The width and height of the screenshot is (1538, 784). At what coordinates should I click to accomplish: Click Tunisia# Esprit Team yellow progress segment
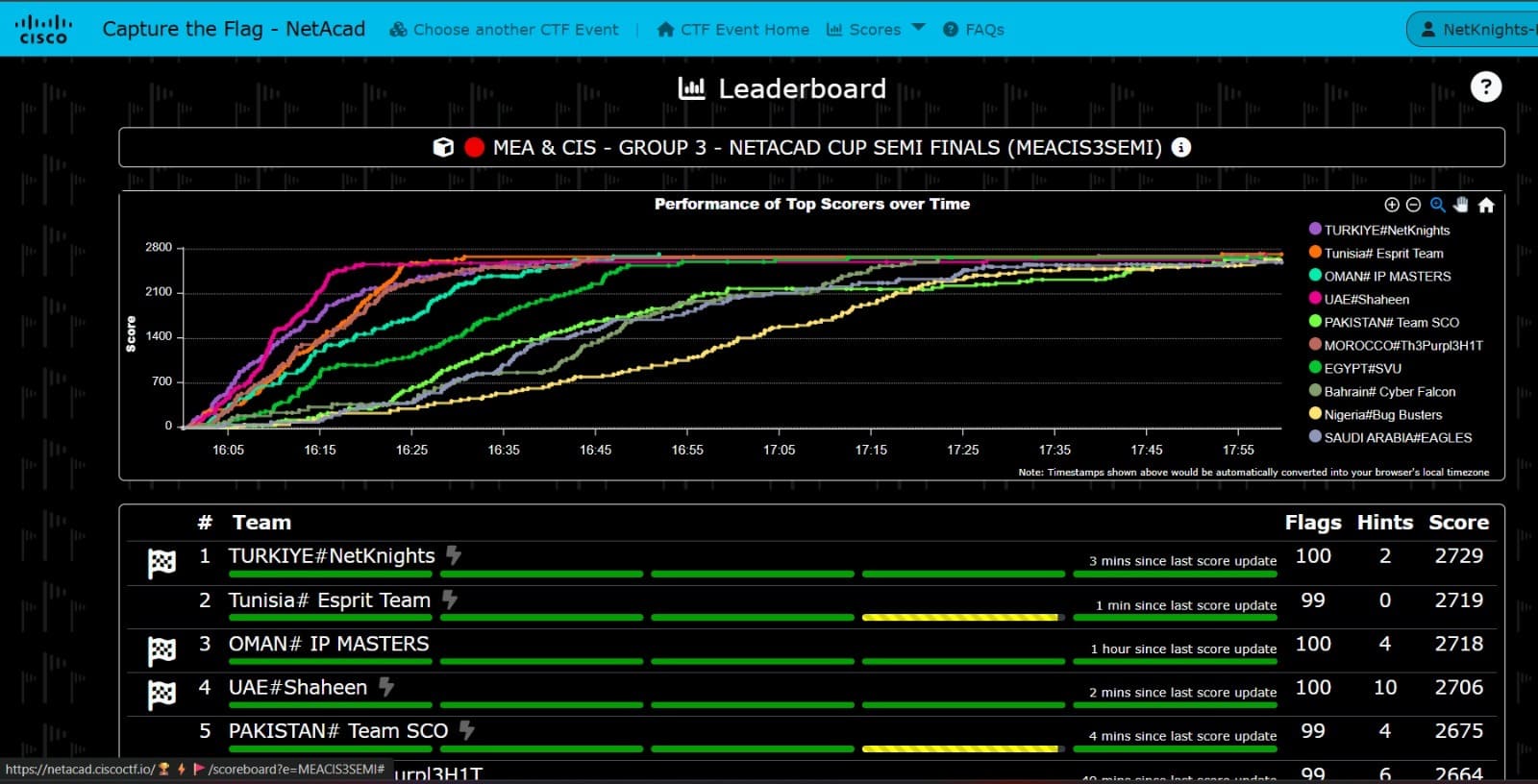pyautogui.click(x=960, y=618)
